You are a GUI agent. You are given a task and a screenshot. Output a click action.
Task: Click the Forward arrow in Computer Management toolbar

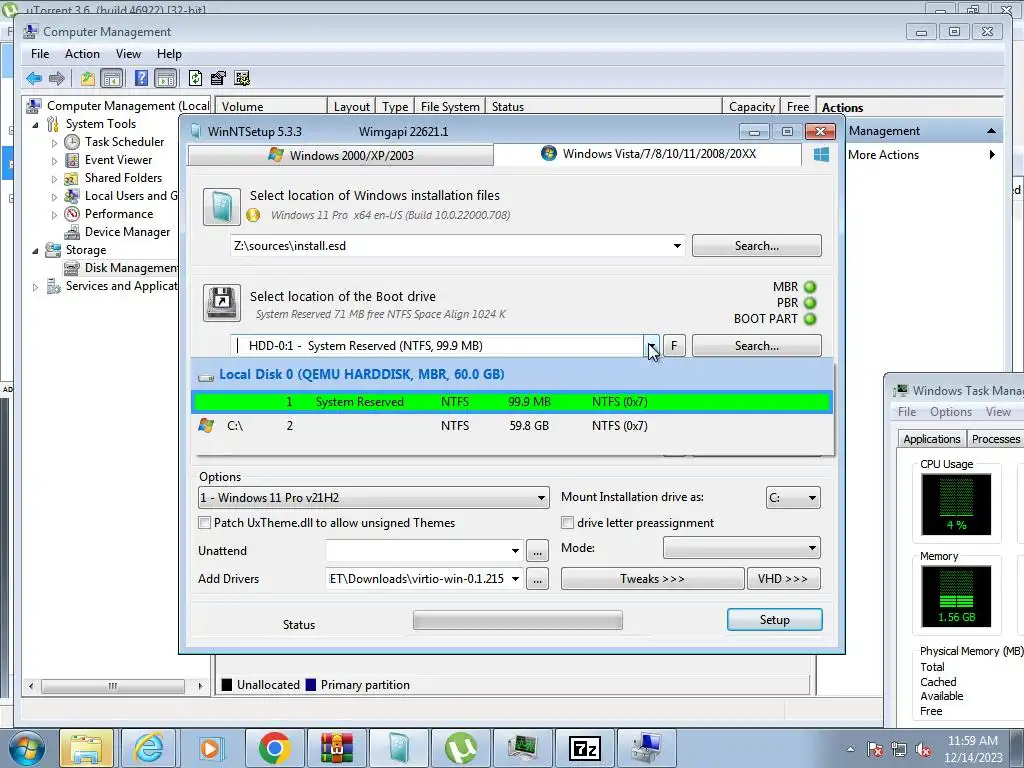(57, 78)
